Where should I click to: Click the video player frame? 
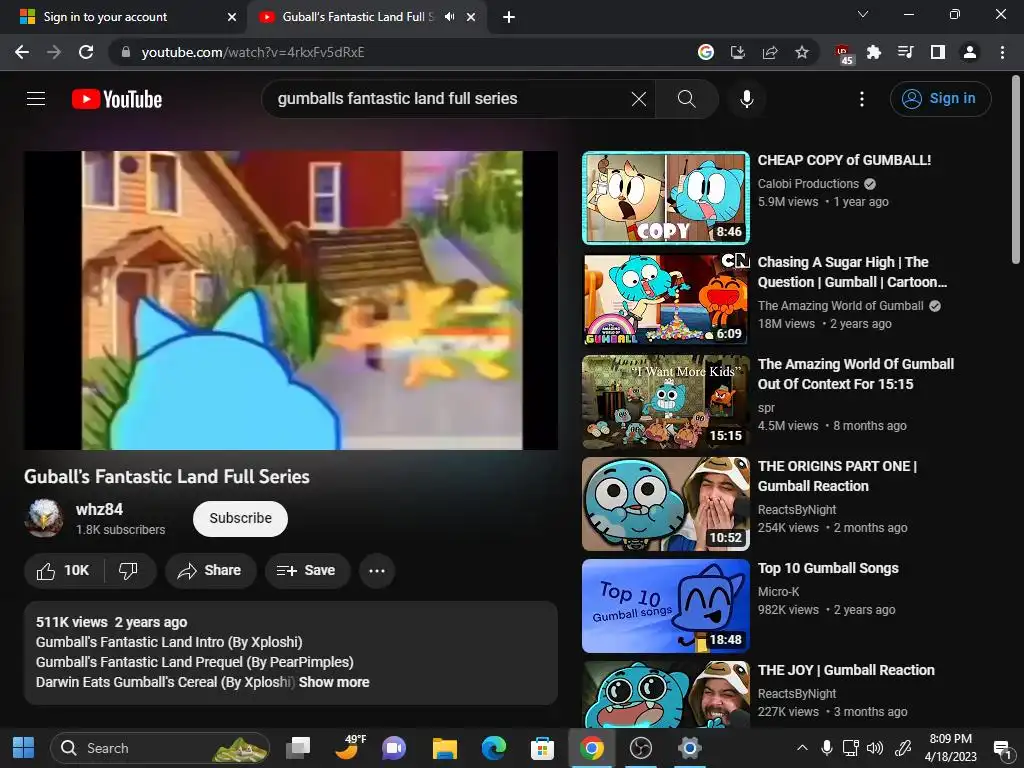(291, 300)
